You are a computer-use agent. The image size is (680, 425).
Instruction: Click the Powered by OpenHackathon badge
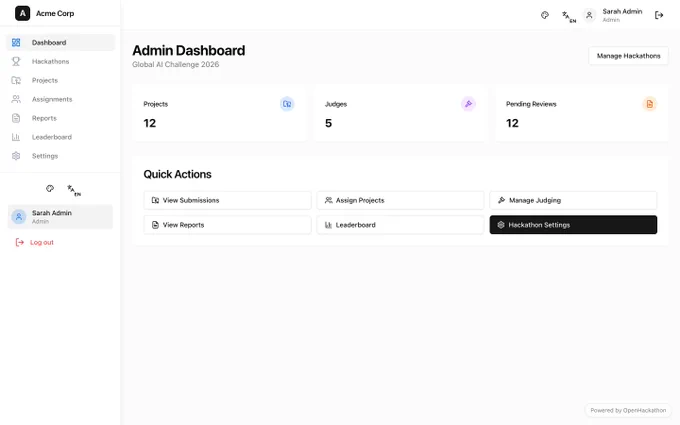coord(628,410)
